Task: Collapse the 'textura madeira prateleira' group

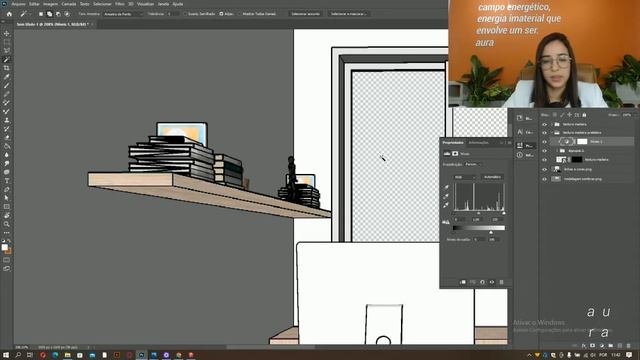Action: pos(552,133)
